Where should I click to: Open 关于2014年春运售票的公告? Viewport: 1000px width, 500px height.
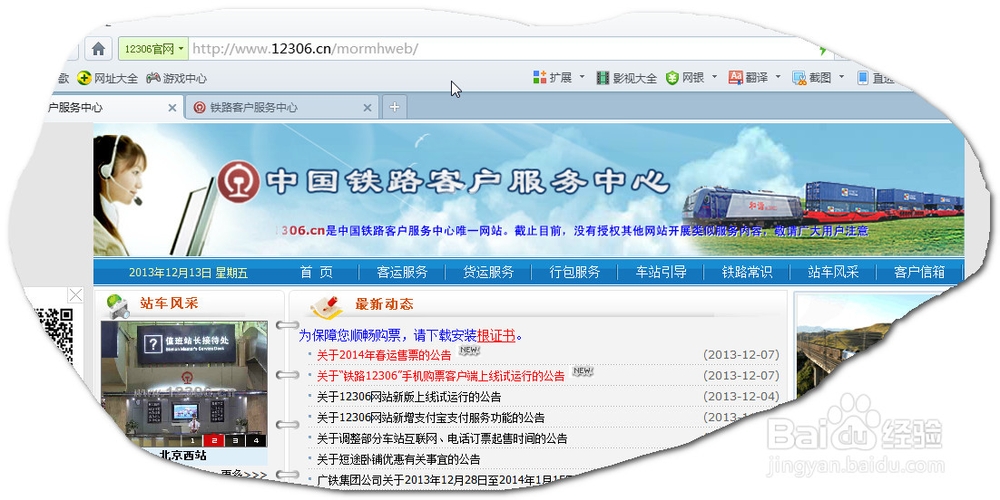(384, 355)
